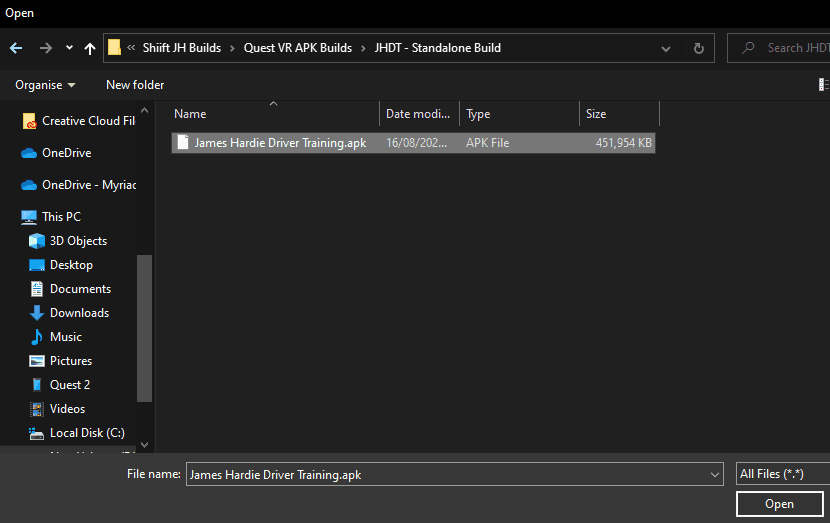Select Shiift JH Builds breadcrumb

pos(182,48)
